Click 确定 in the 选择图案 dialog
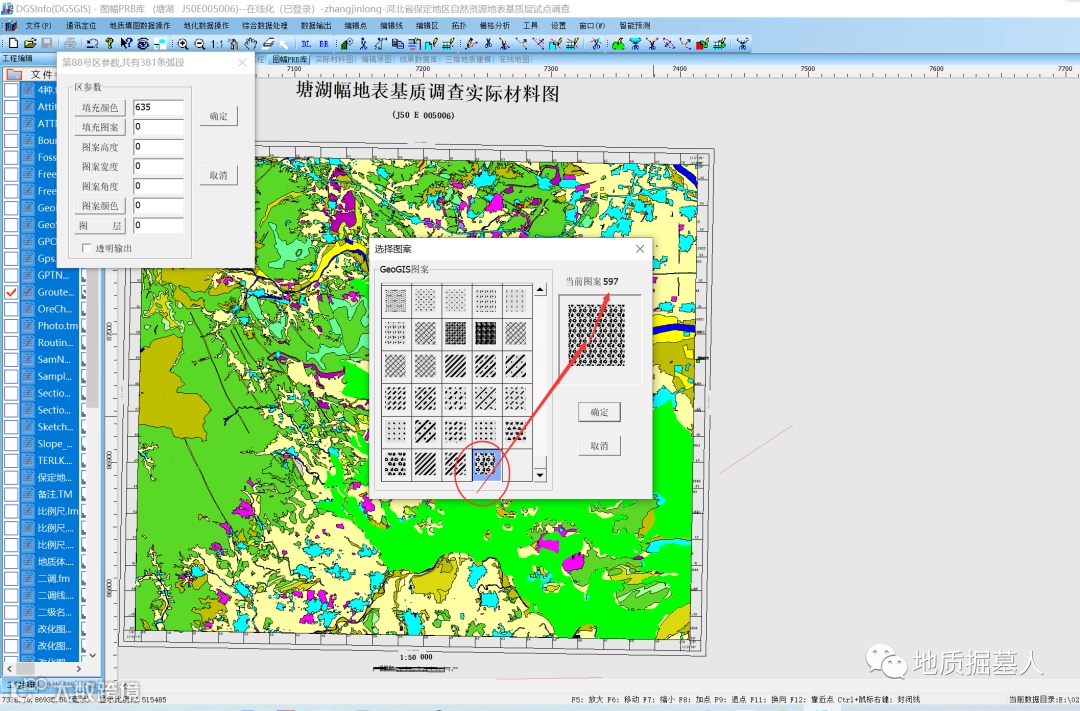 [599, 412]
